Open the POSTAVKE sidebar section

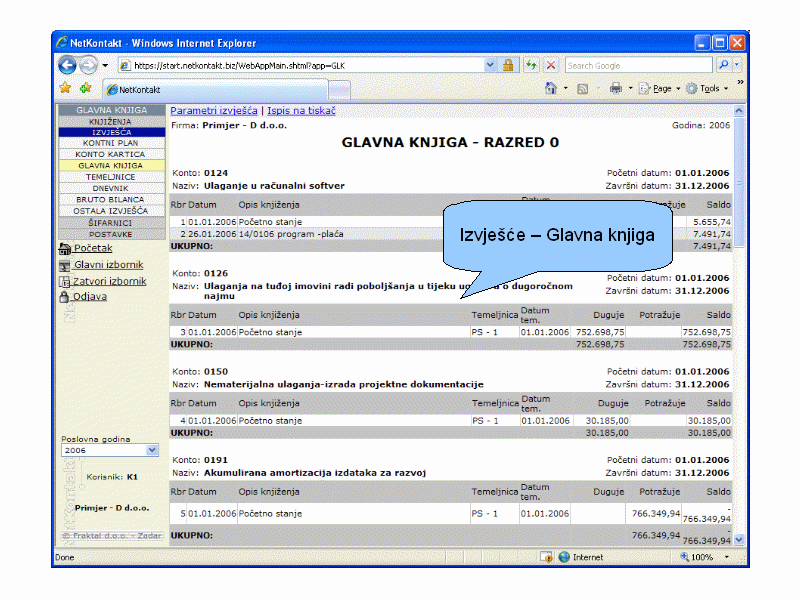[x=112, y=234]
